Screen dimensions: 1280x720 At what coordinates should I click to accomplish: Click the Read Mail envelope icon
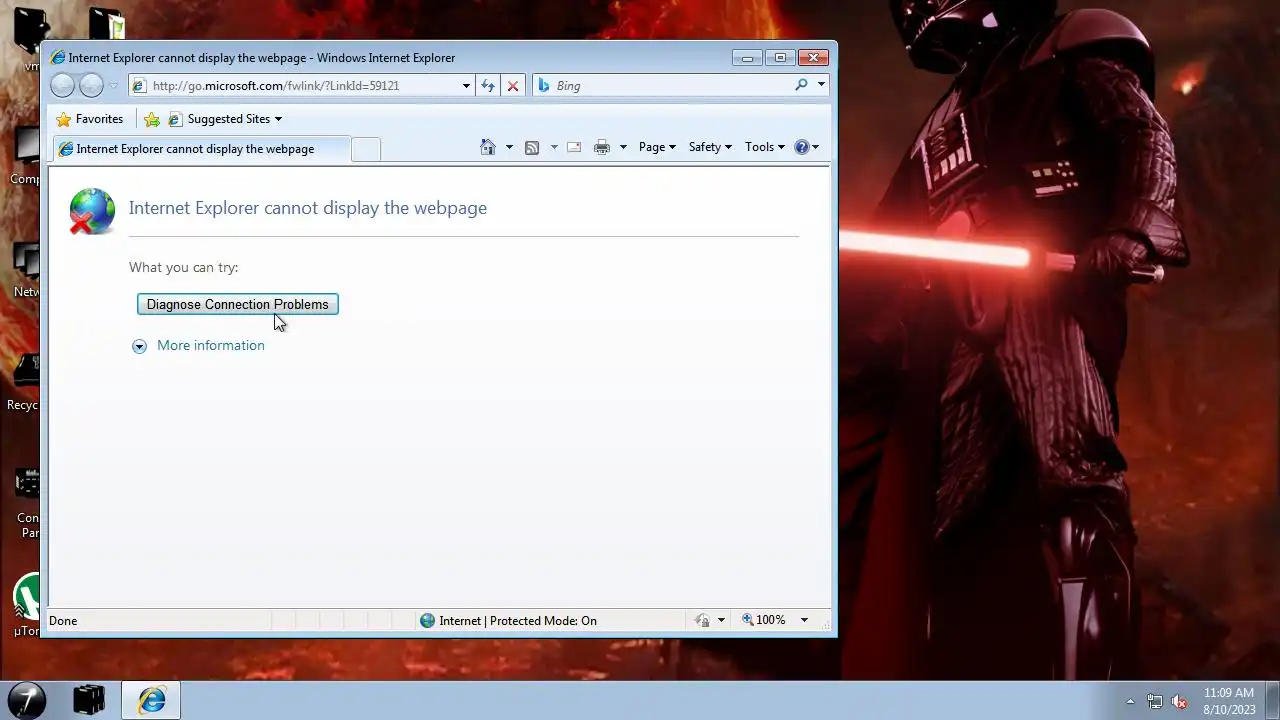click(x=574, y=147)
